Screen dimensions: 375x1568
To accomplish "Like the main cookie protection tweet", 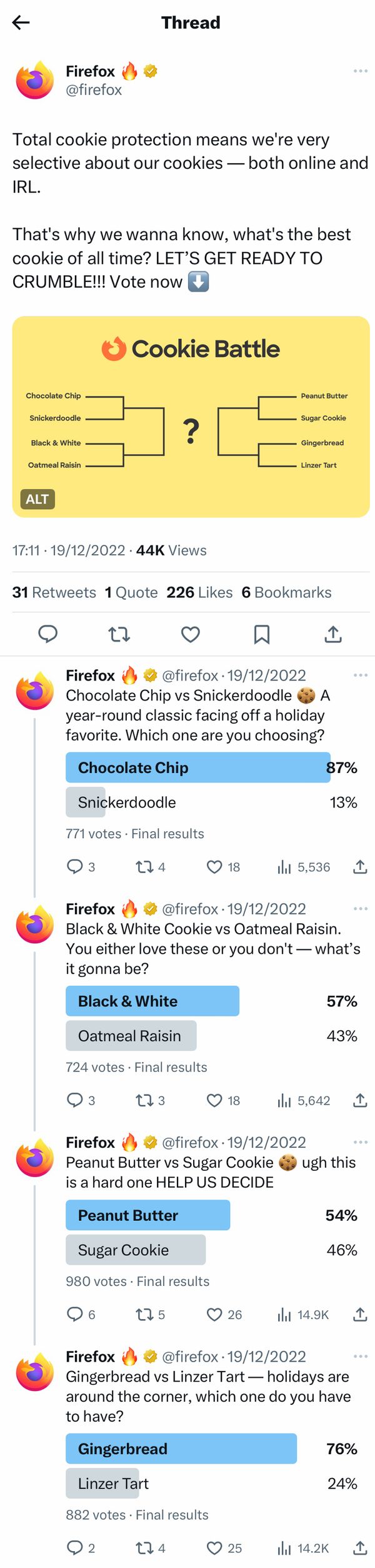I will (x=191, y=634).
